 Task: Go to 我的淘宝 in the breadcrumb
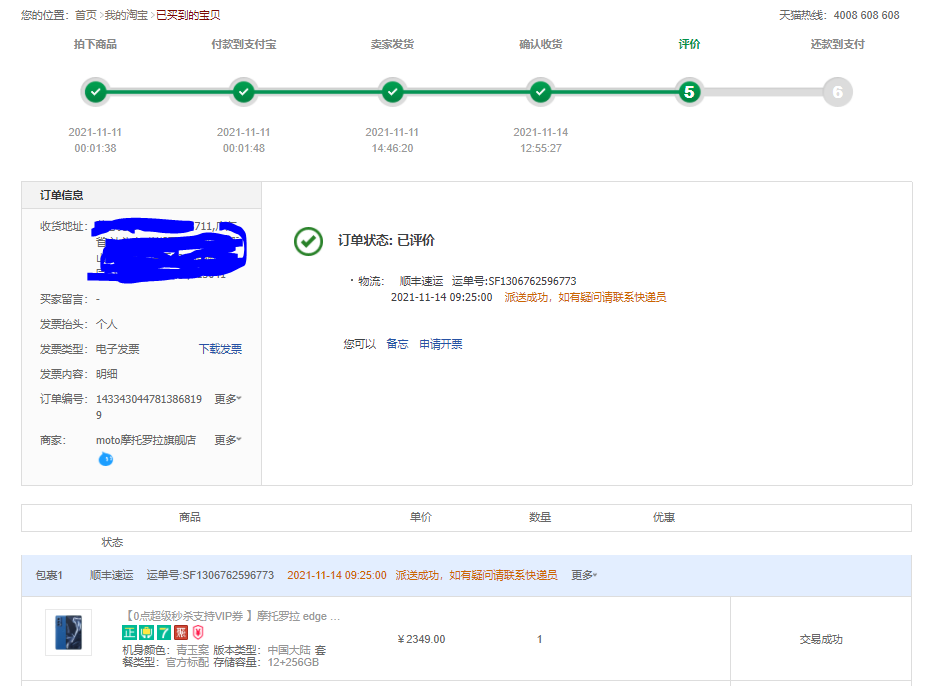coord(126,15)
